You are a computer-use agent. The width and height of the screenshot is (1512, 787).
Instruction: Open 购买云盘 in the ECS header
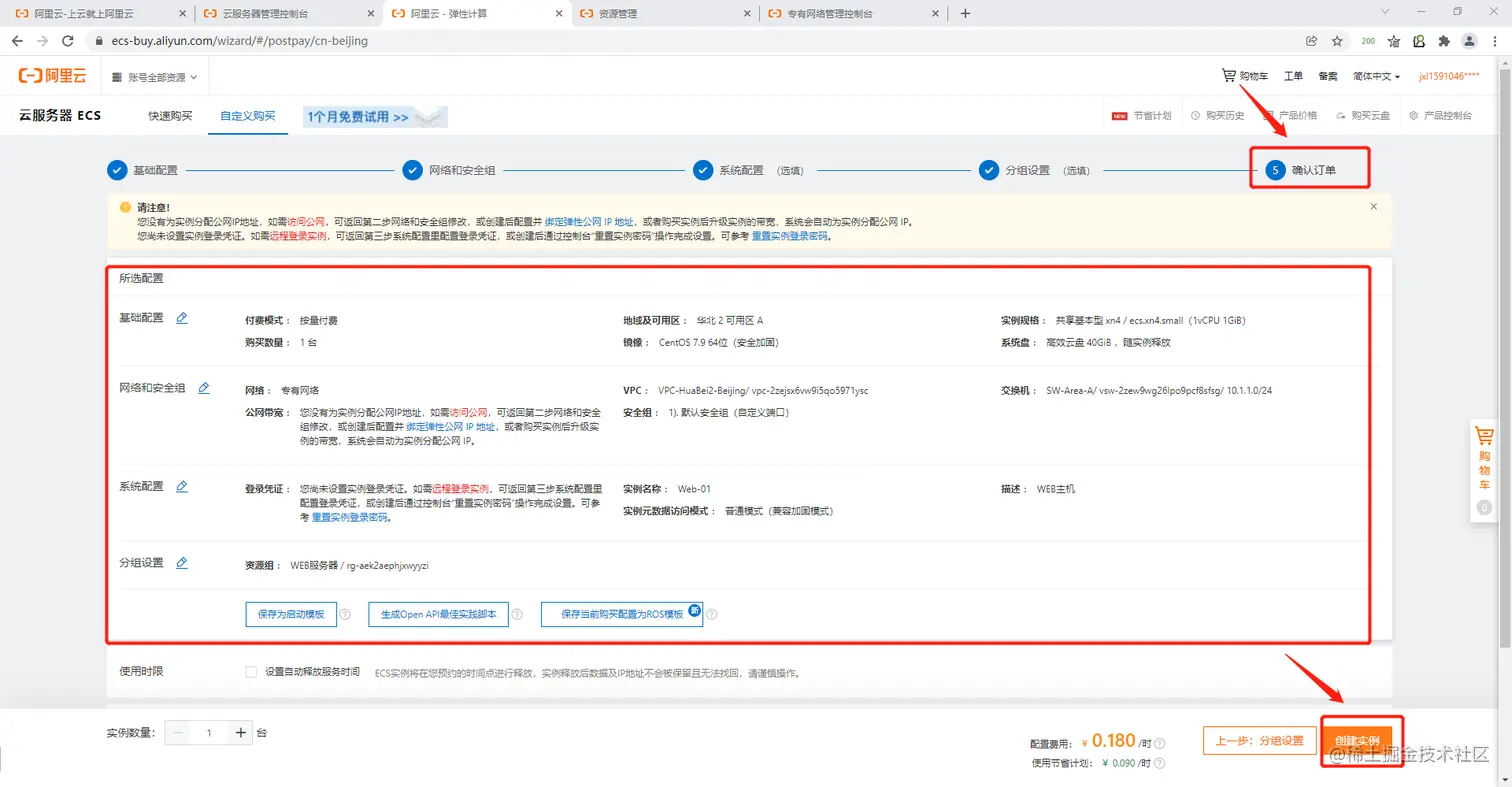point(1363,116)
